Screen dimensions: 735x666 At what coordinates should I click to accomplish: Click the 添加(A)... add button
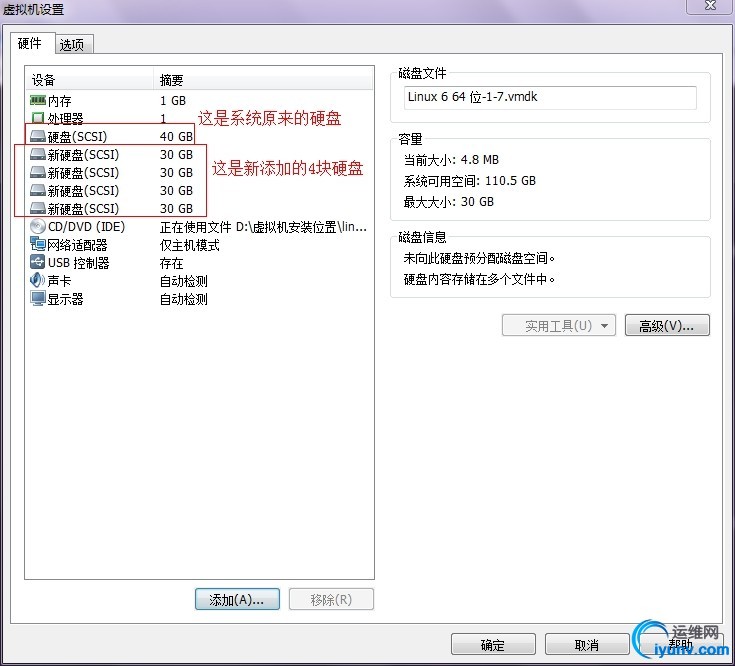click(x=237, y=599)
